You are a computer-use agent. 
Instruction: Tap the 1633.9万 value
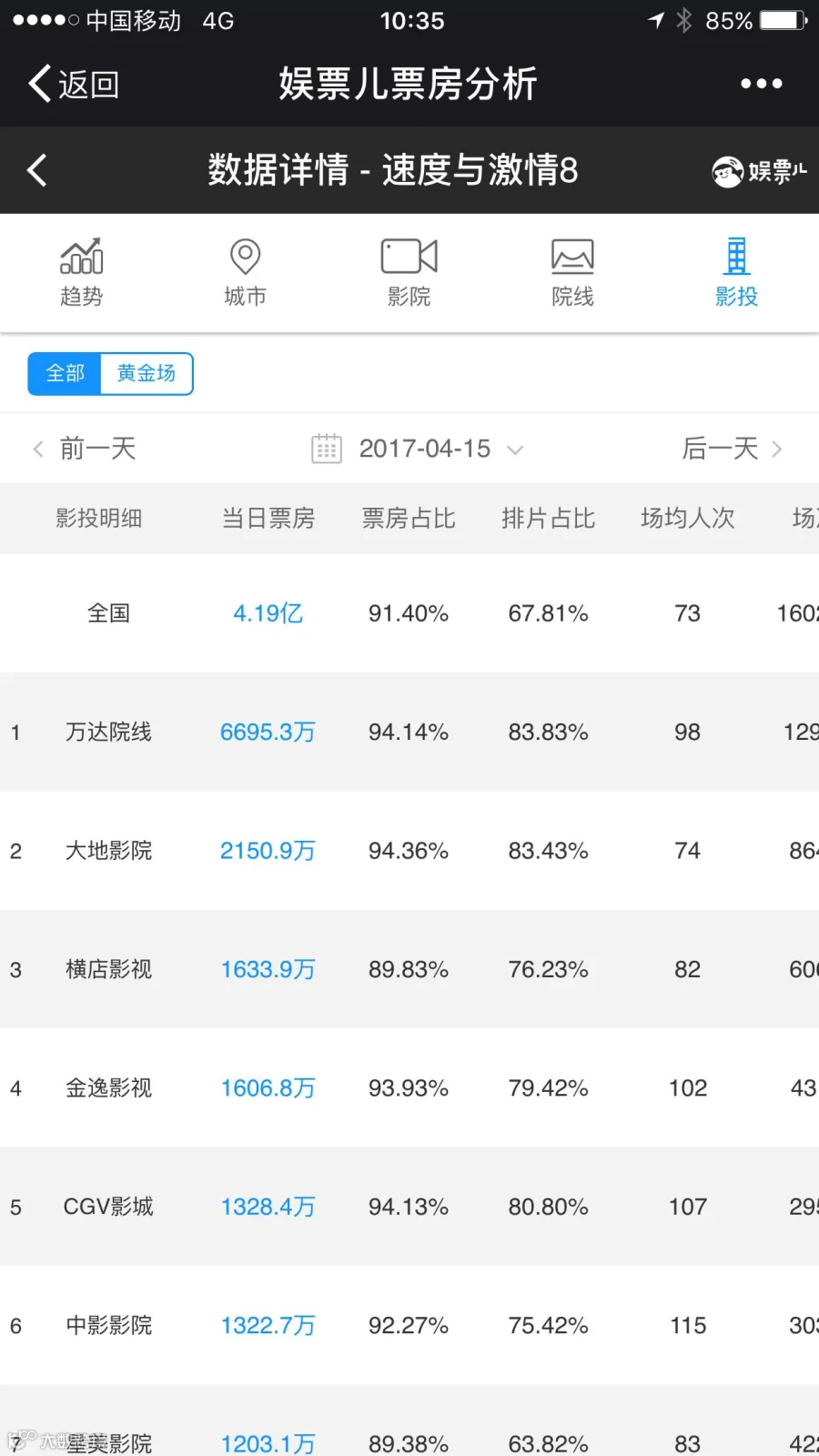(x=268, y=970)
